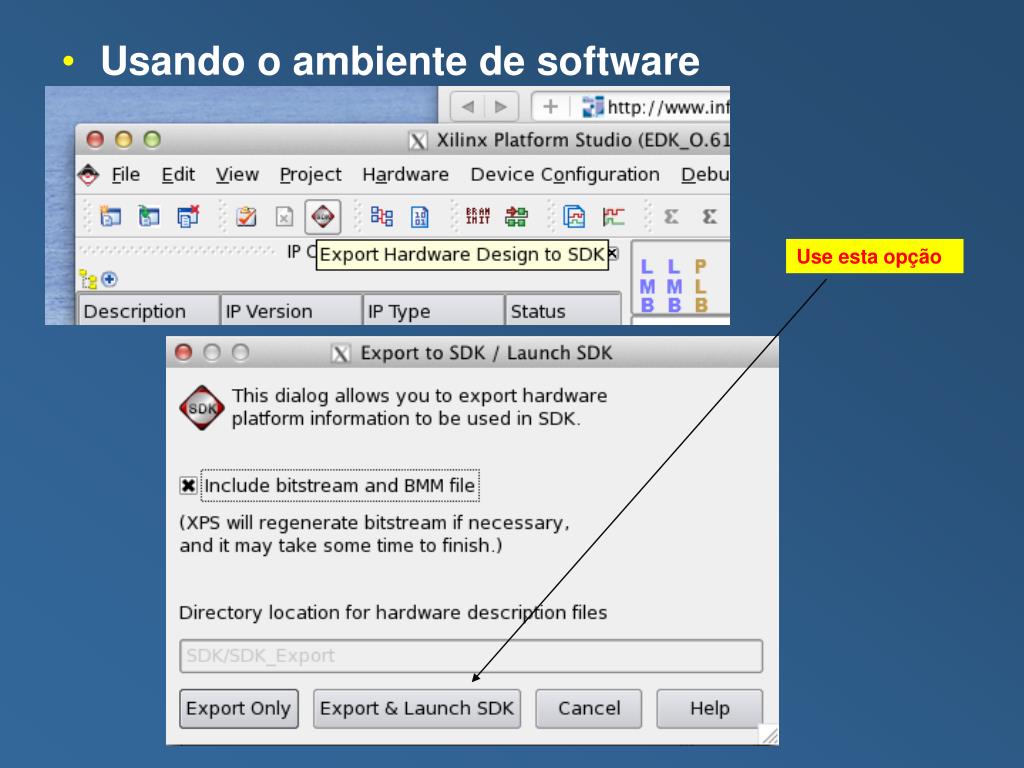Click the Help button in the export dialog
This screenshot has width=1024, height=768.
[709, 709]
